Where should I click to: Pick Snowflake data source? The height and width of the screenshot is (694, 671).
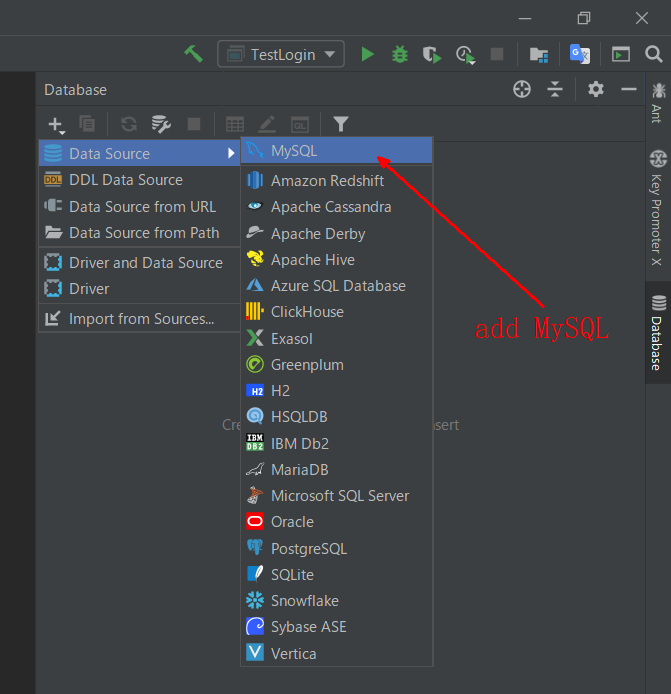pos(336,601)
